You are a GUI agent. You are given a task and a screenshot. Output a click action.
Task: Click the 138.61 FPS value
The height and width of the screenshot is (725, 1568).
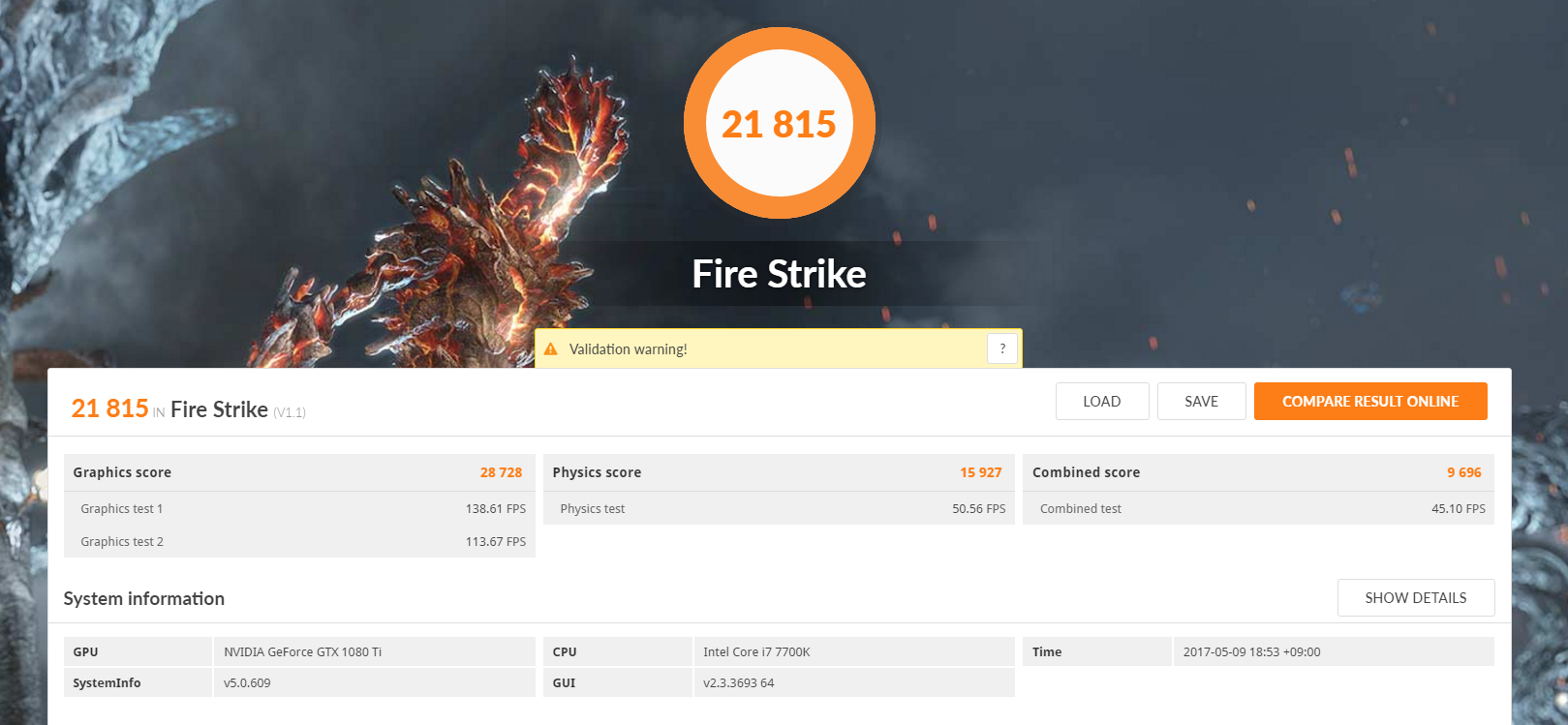(x=496, y=509)
